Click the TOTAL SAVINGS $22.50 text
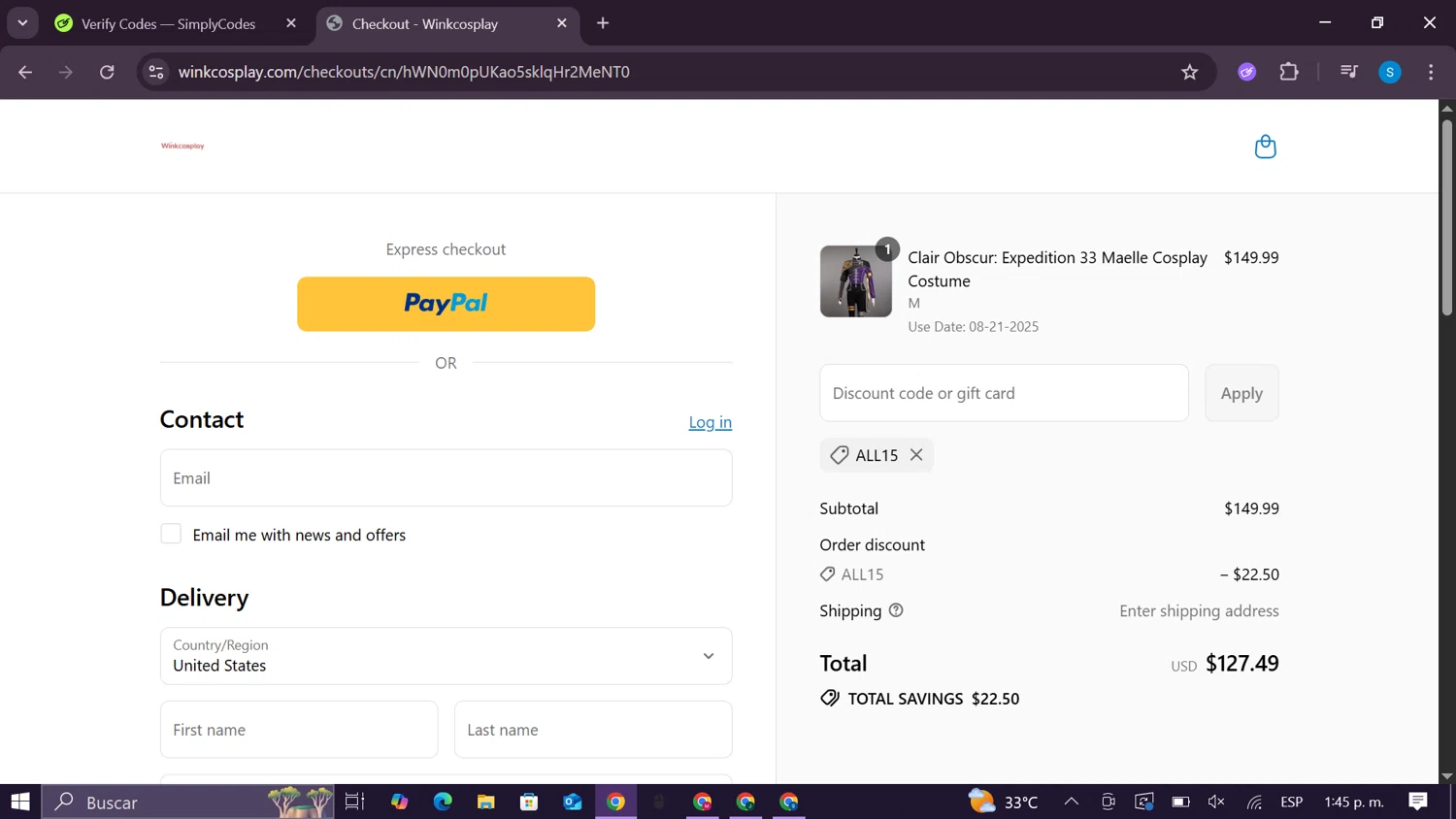Image resolution: width=1456 pixels, height=819 pixels. (934, 699)
